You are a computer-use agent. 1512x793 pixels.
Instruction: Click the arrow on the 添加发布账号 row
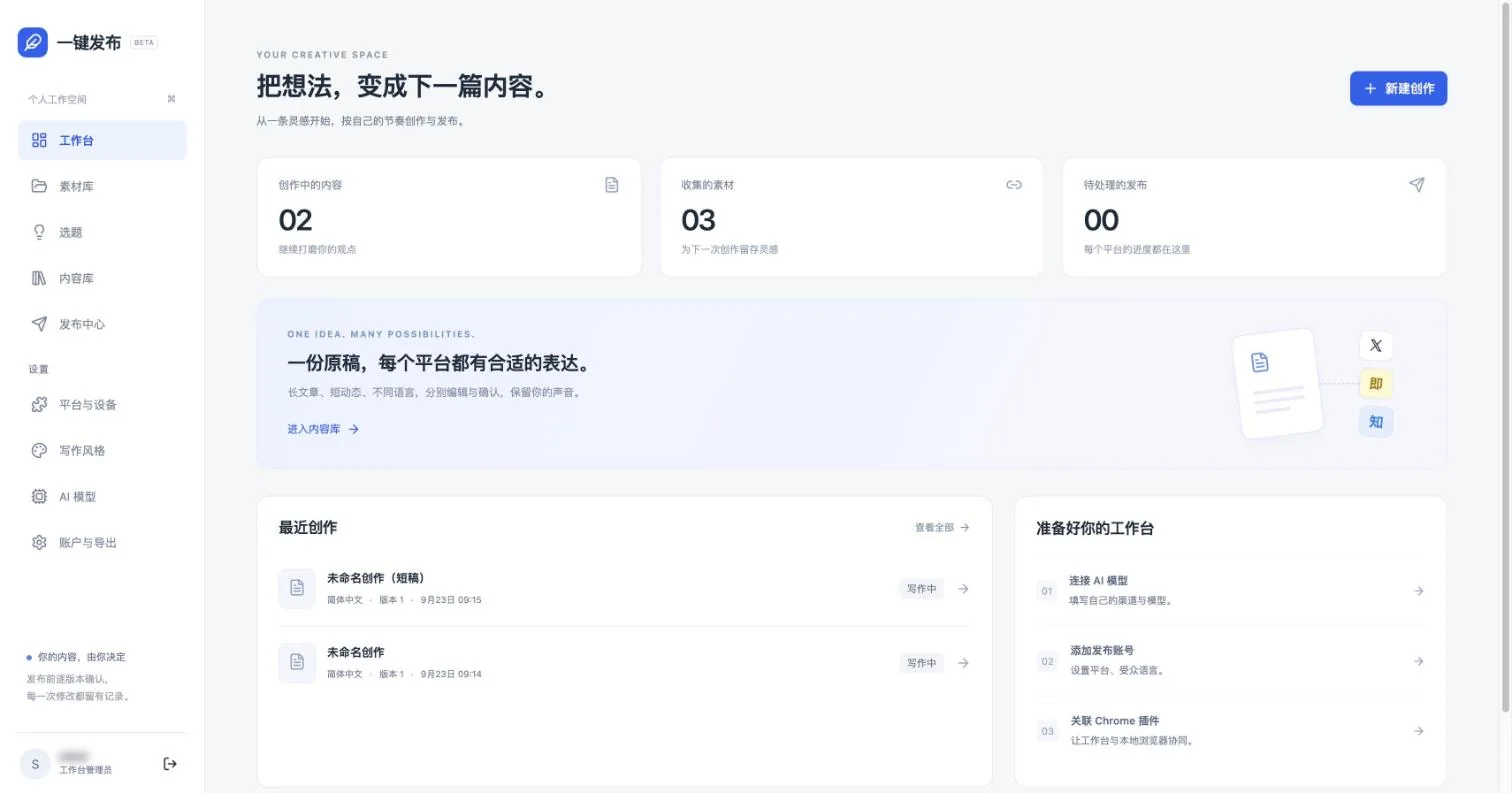point(1418,661)
